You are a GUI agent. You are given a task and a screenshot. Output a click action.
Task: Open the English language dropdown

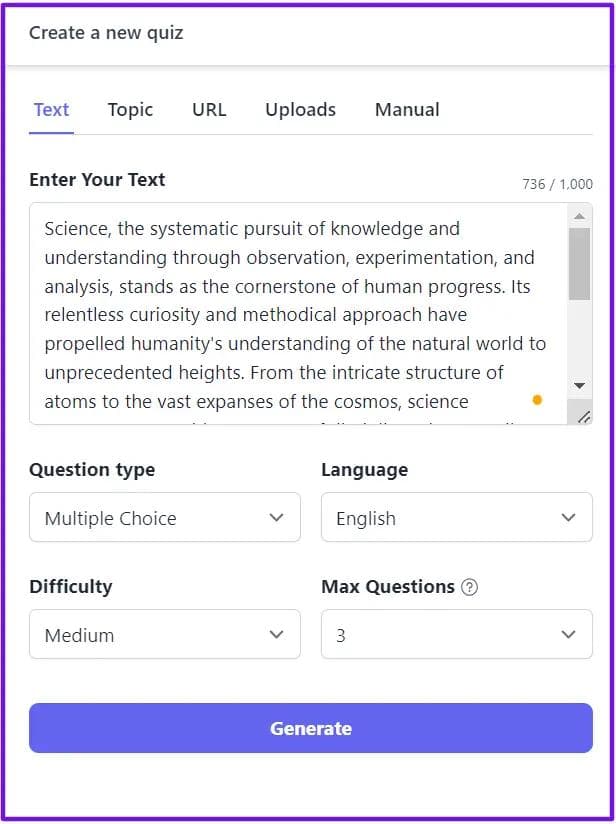(x=457, y=517)
